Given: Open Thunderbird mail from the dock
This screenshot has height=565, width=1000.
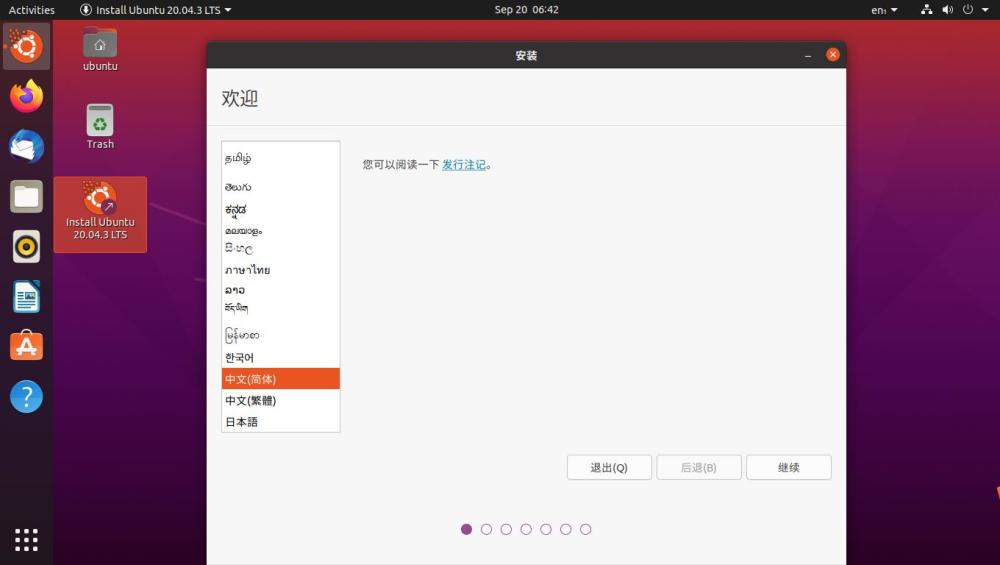Looking at the screenshot, I should [x=26, y=147].
